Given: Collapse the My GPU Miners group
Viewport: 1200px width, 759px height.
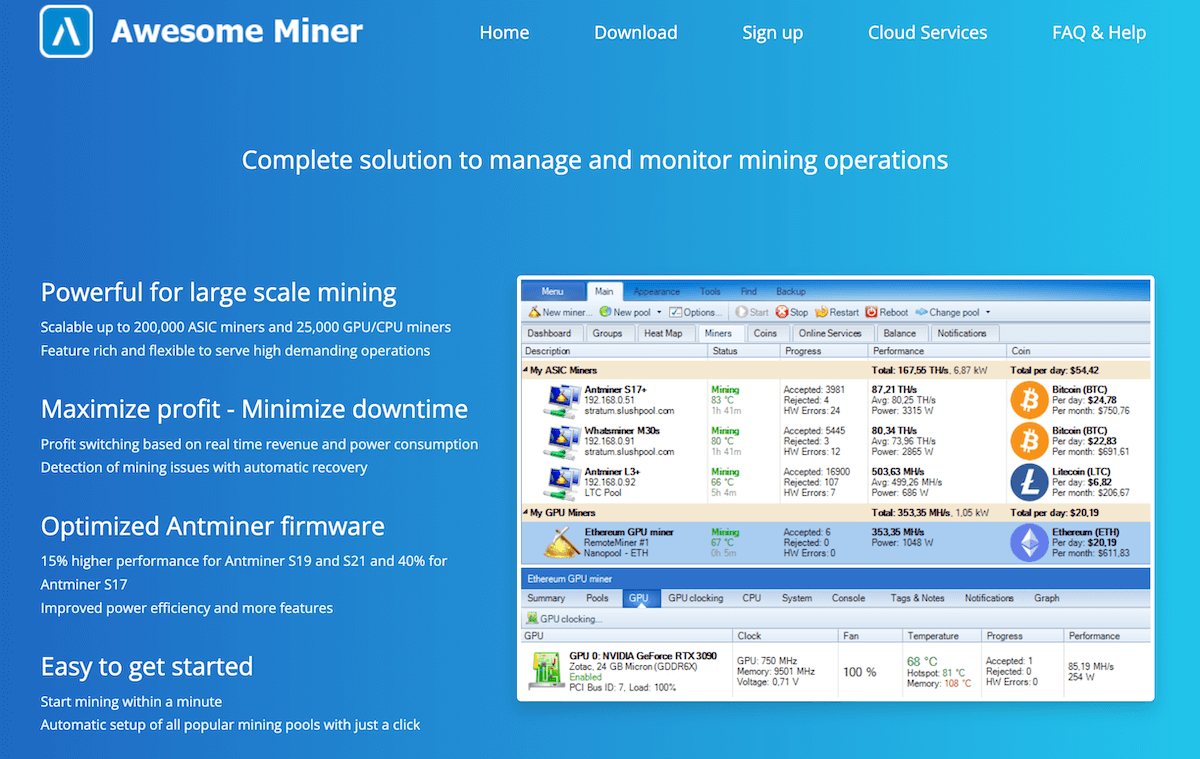Looking at the screenshot, I should pos(525,512).
